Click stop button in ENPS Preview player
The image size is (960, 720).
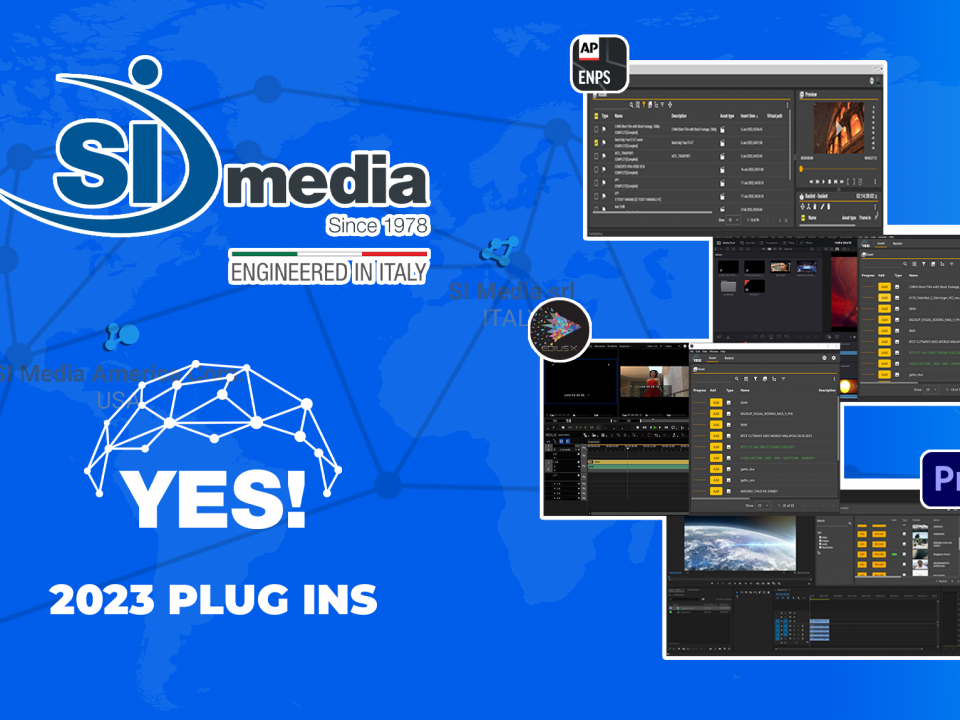click(x=830, y=182)
